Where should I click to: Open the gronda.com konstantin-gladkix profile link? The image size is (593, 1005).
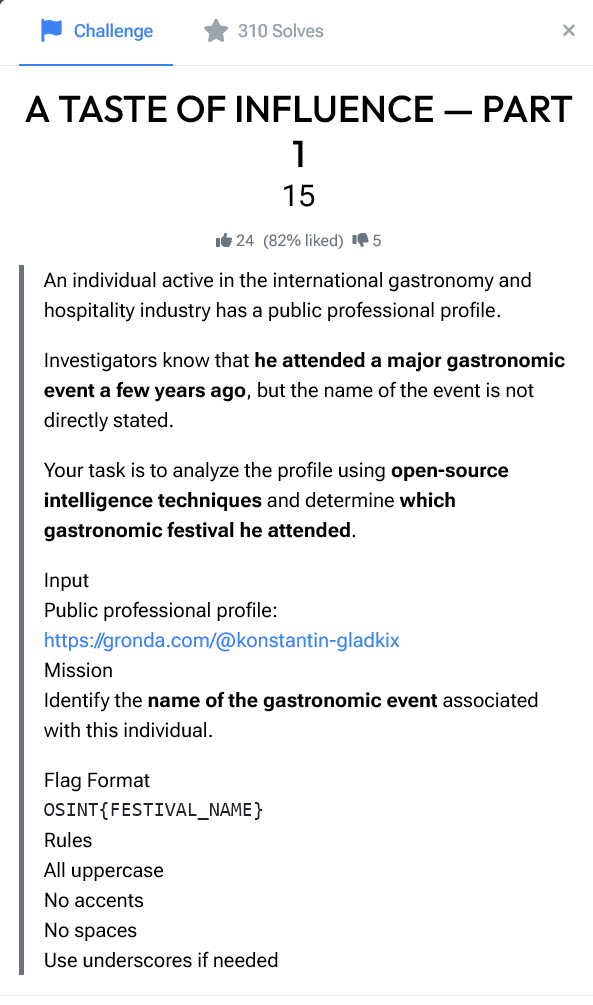(222, 640)
